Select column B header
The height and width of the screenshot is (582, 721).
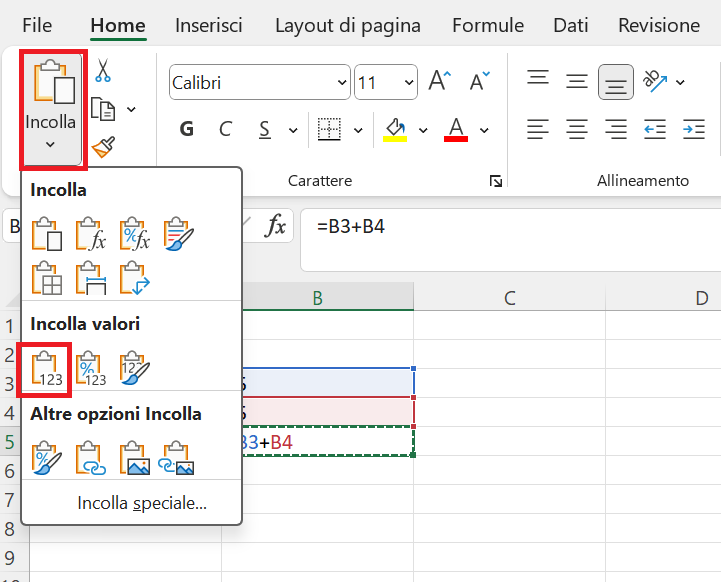click(x=317, y=297)
